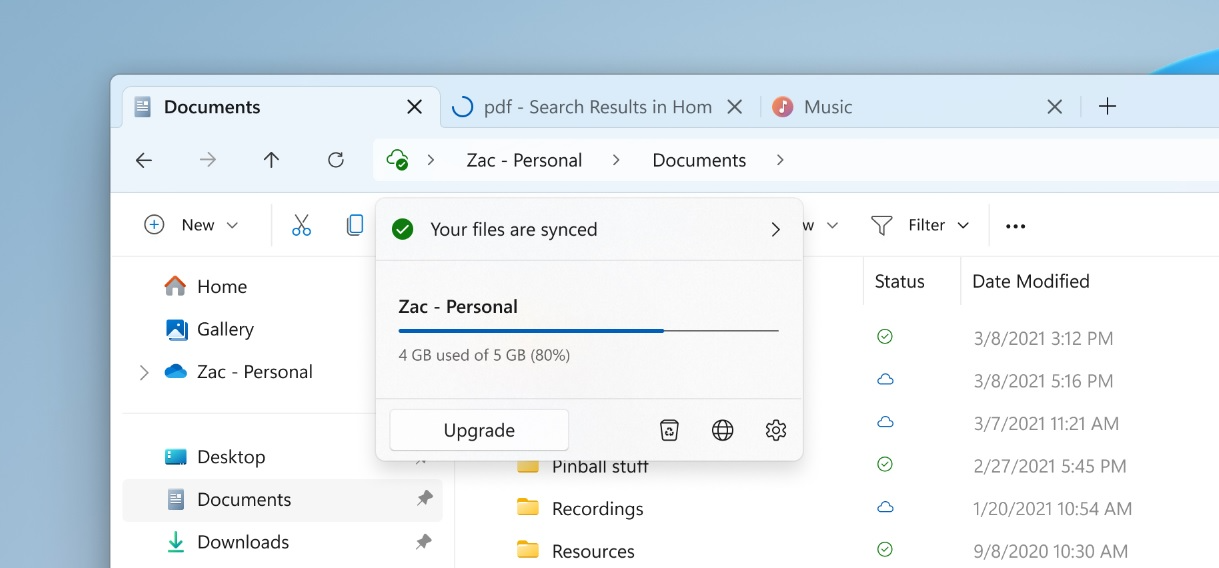Refresh the current folder
The height and width of the screenshot is (568, 1219).
(x=336, y=160)
